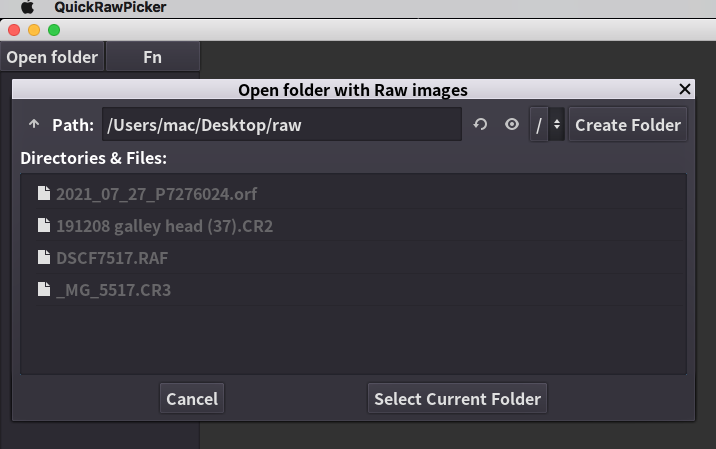Click file icon beside the galley head CR2
Screen dimensions: 716x449
[43, 226]
